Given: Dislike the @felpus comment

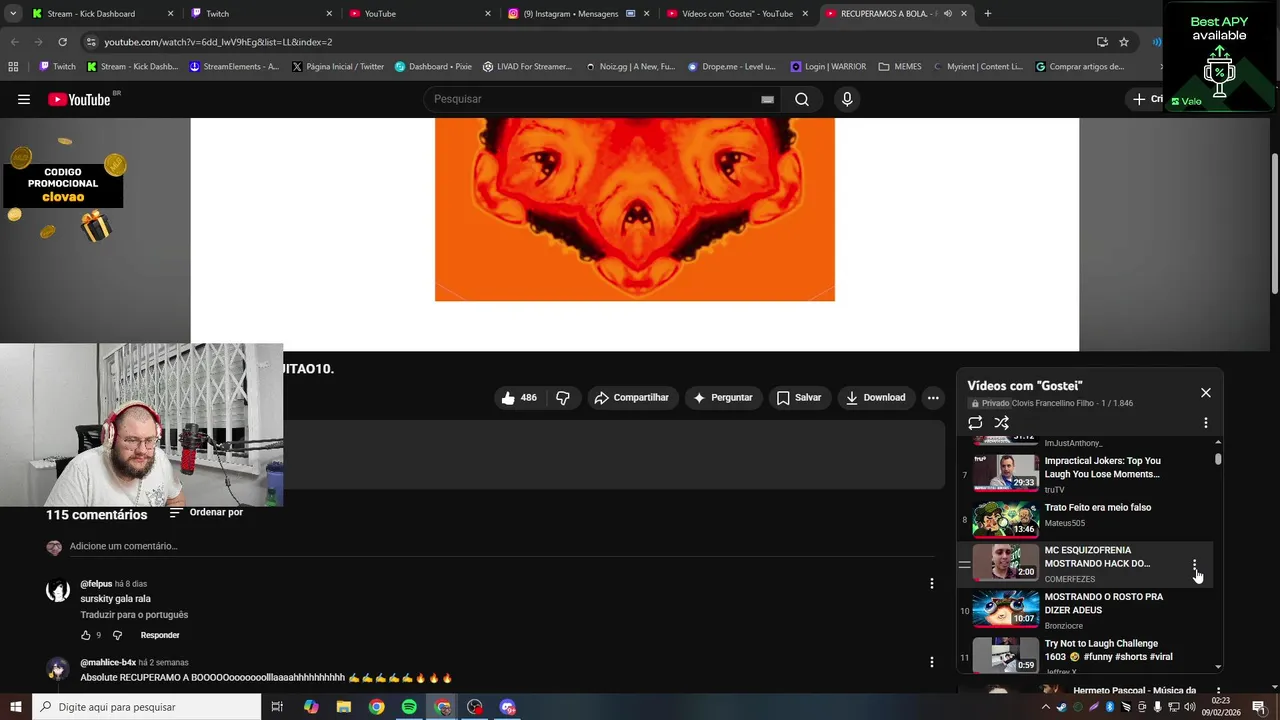Looking at the screenshot, I should 117,635.
